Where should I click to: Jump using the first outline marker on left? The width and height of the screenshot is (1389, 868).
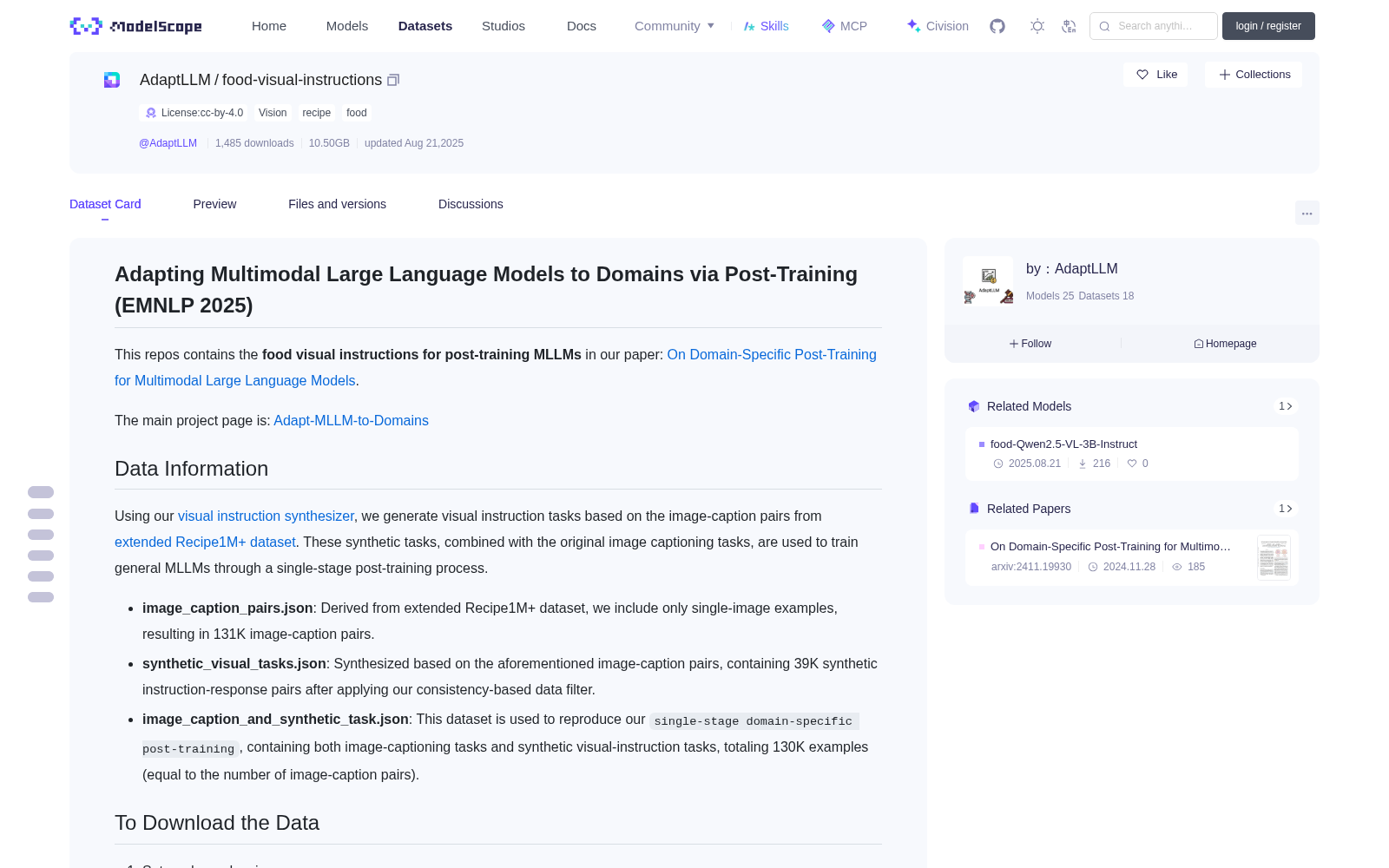coord(41,492)
